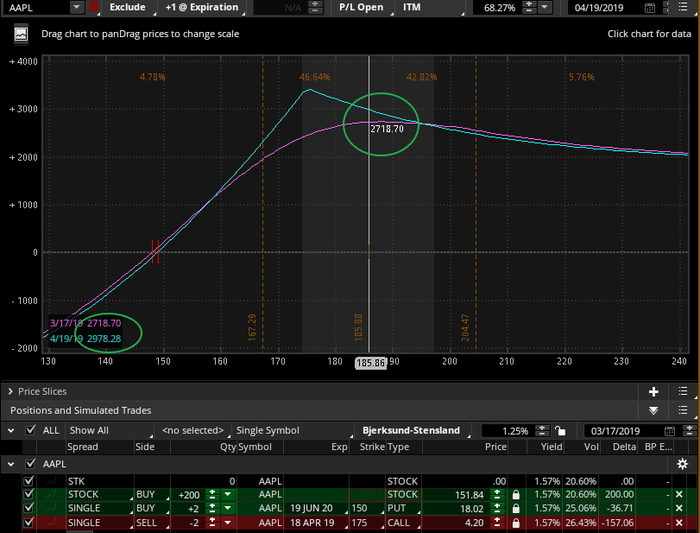The height and width of the screenshot is (533, 700).
Task: Click chart icon in the STOCK BUY row
Action: [x=52, y=495]
